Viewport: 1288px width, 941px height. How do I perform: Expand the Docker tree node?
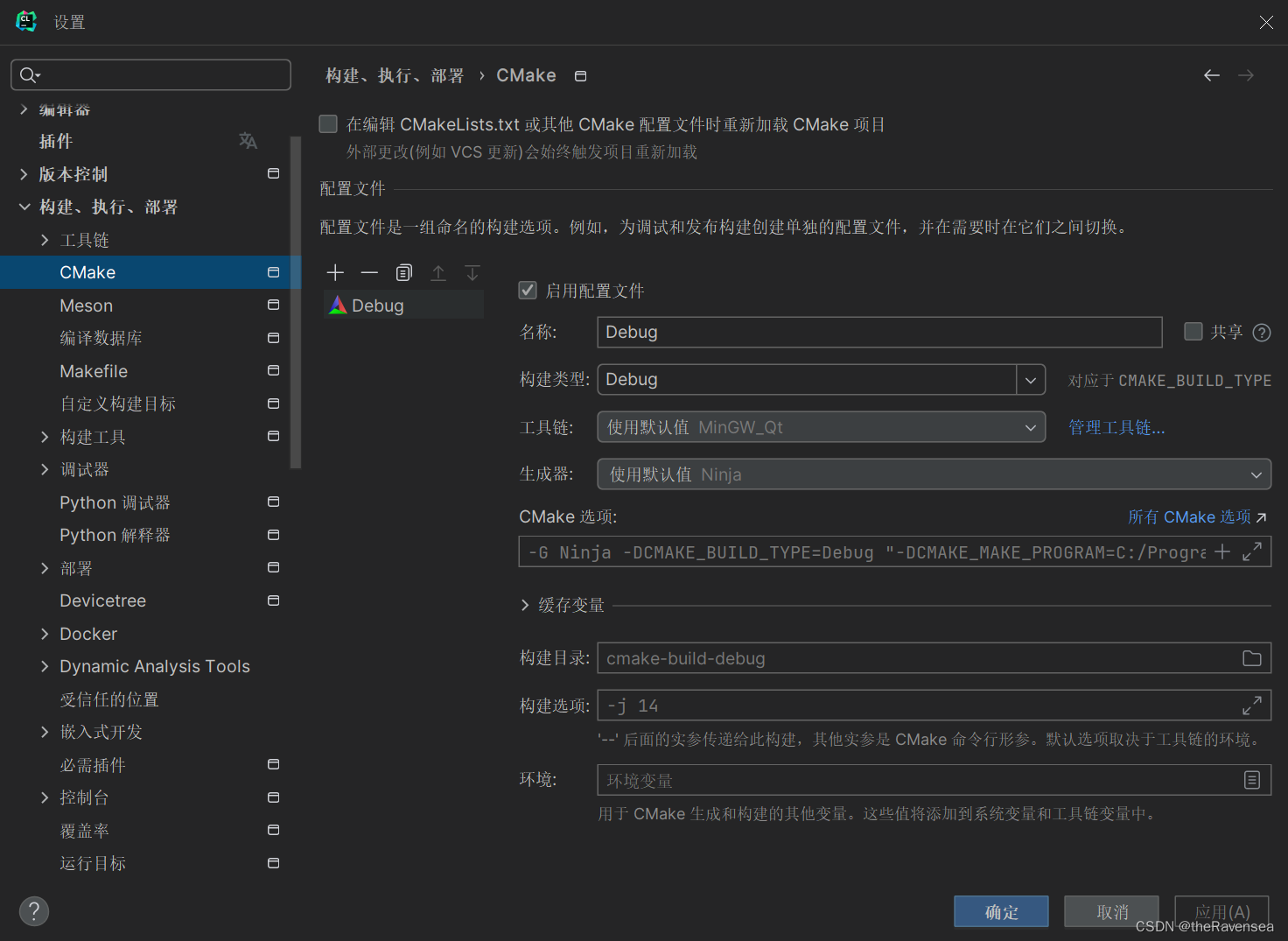(45, 634)
